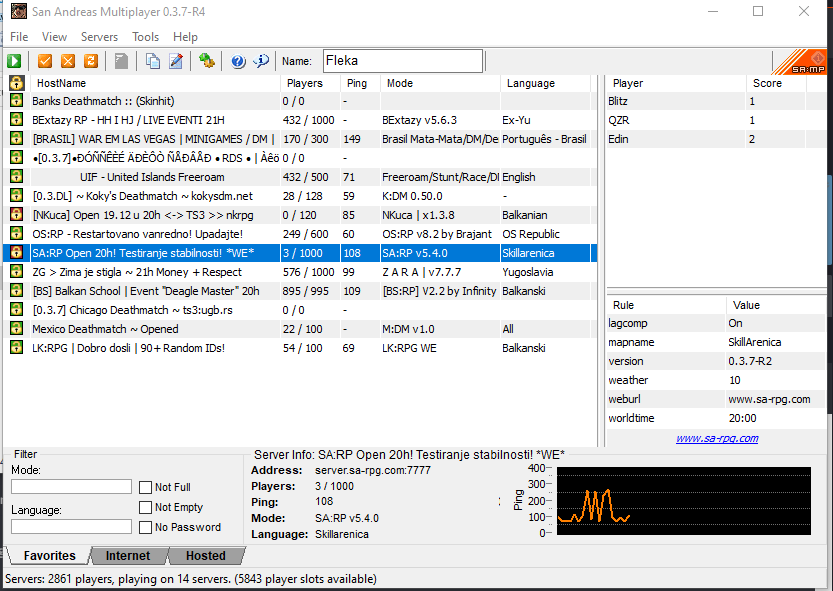
Task: Click lock icon of Chicago Deathmatch row
Action: click(x=16, y=309)
